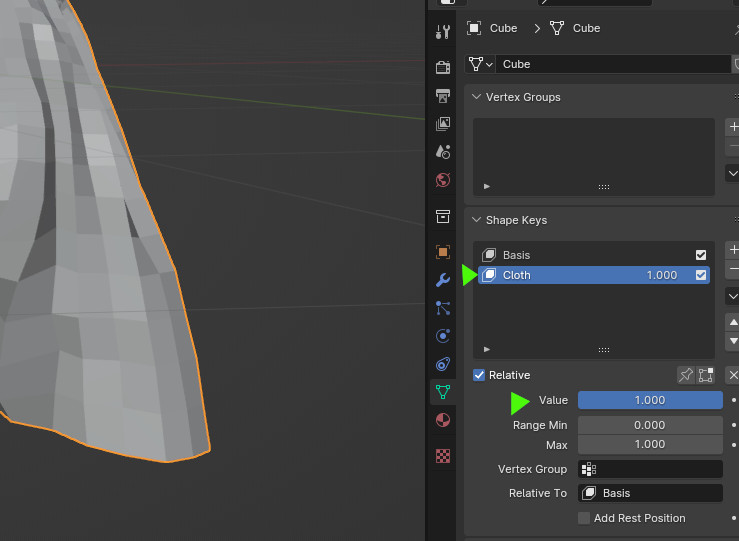Add a new shape key
This screenshot has height=541, width=739.
click(x=733, y=250)
